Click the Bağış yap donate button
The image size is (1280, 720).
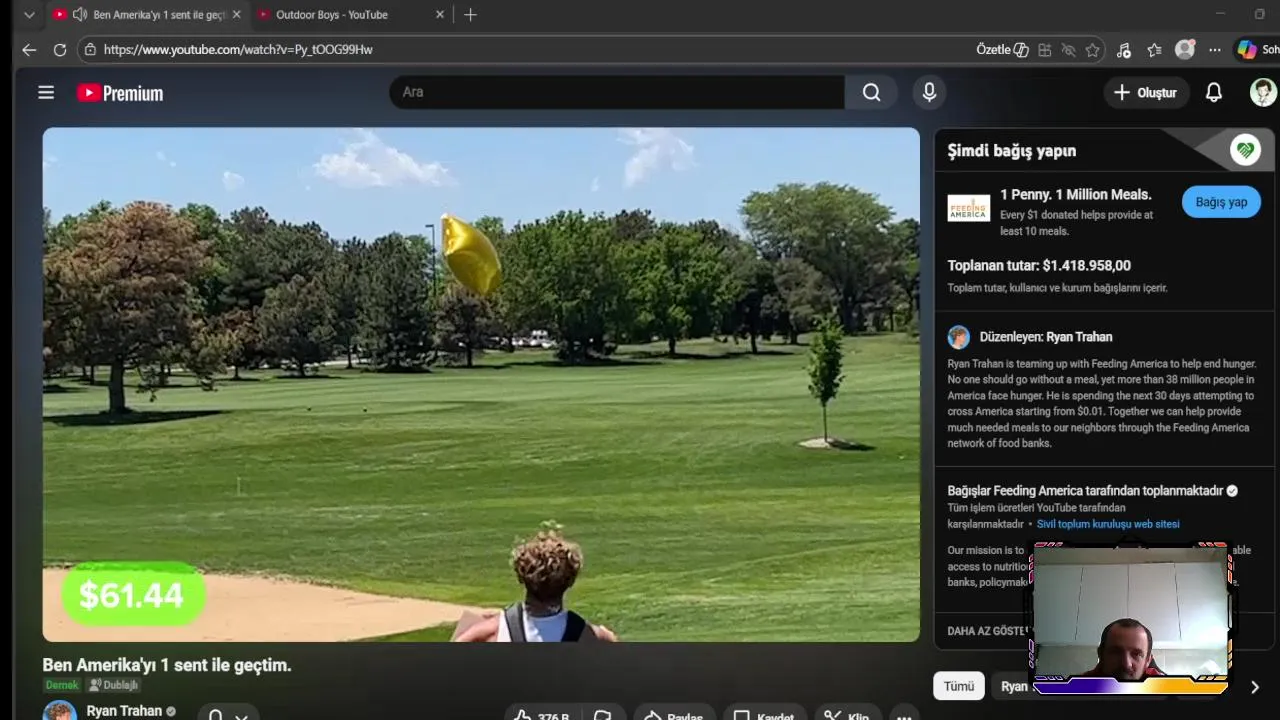coord(1221,202)
